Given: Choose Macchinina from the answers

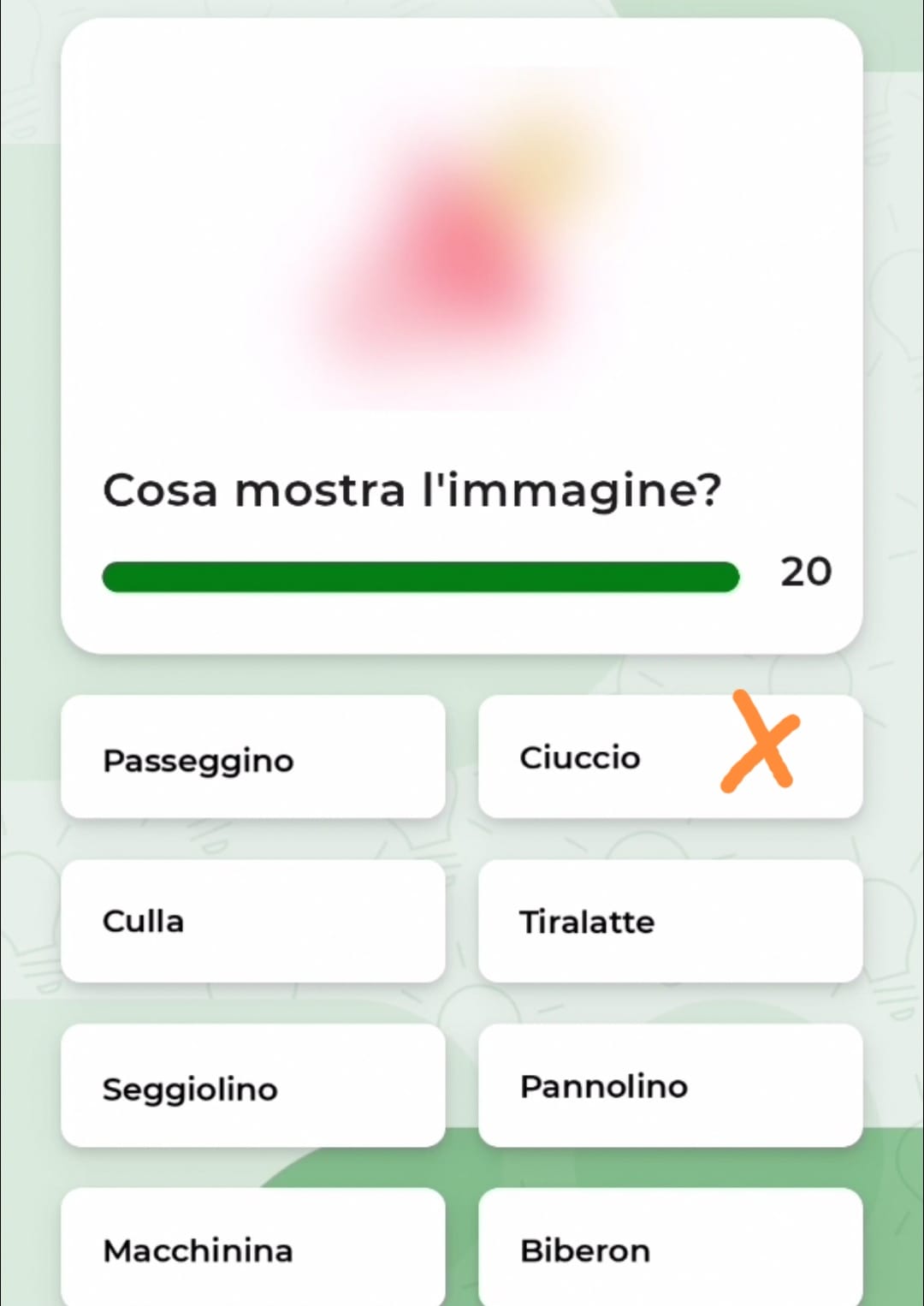Looking at the screenshot, I should coord(253,1250).
